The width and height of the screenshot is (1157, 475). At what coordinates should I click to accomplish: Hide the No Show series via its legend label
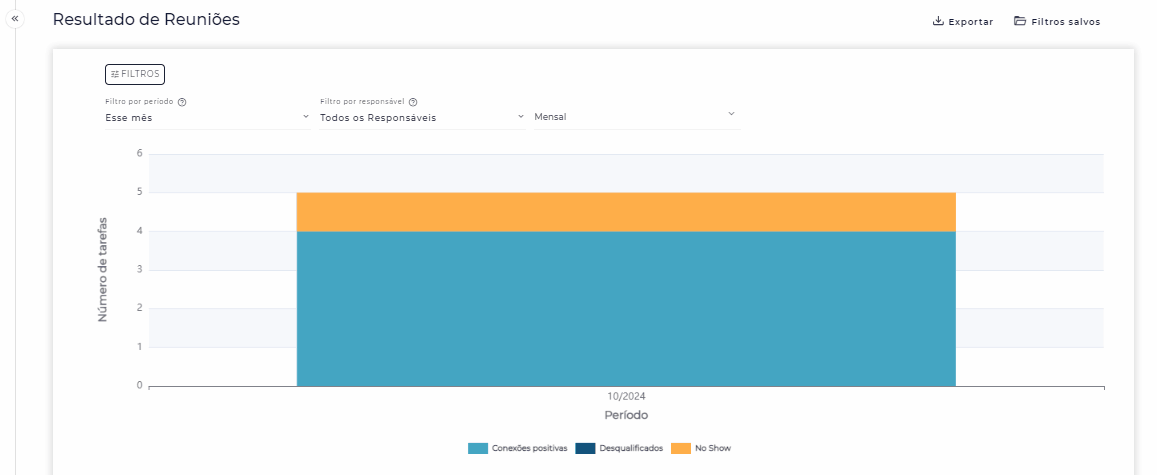tap(712, 448)
